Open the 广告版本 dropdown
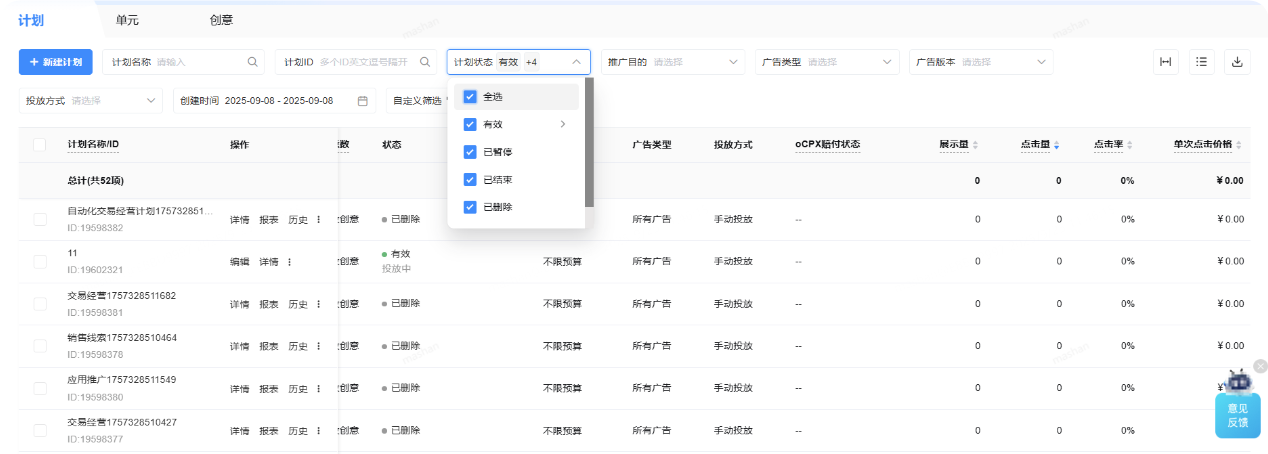Image resolution: width=1268 pixels, height=454 pixels. 982,62
